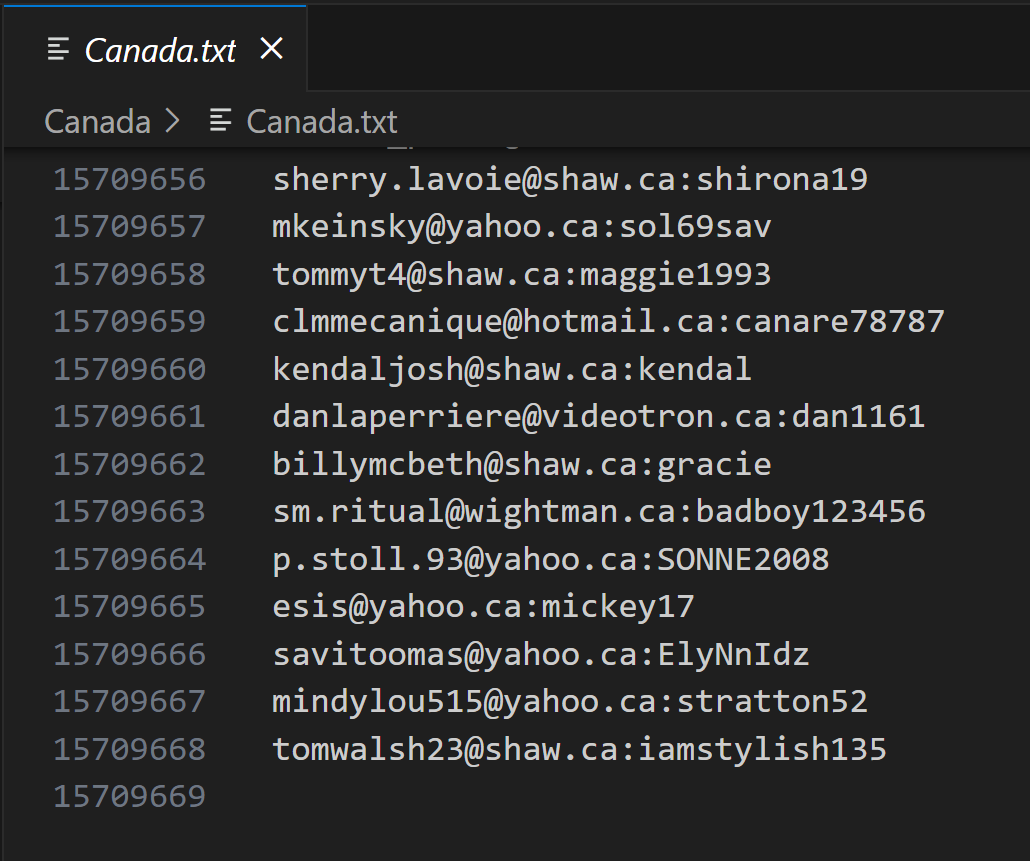The image size is (1030, 861).
Task: Click the breadcrumb chevron after Canada
Action: pyautogui.click(x=172, y=122)
